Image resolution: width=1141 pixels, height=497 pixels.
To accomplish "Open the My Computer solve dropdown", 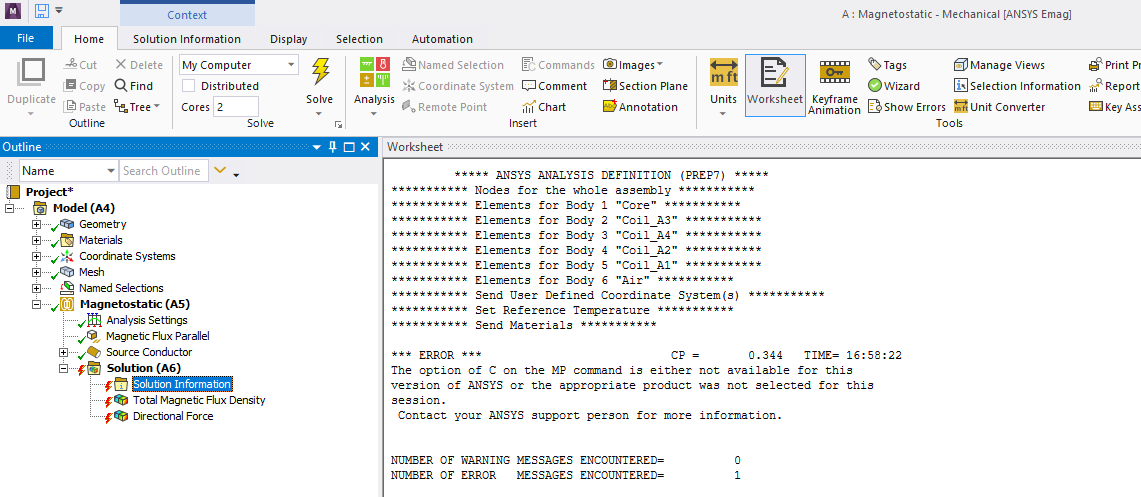I will point(239,65).
